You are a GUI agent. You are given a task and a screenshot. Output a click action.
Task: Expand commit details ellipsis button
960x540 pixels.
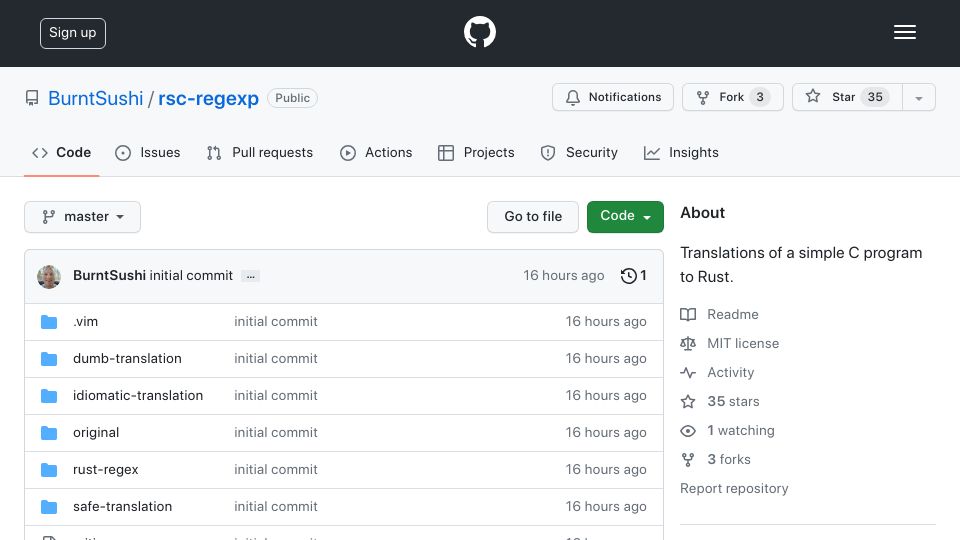pyautogui.click(x=250, y=276)
